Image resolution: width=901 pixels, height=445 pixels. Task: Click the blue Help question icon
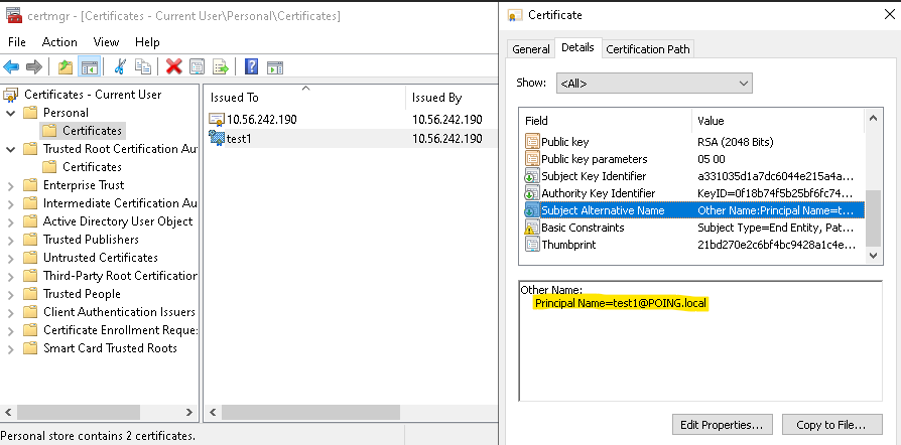[x=251, y=67]
